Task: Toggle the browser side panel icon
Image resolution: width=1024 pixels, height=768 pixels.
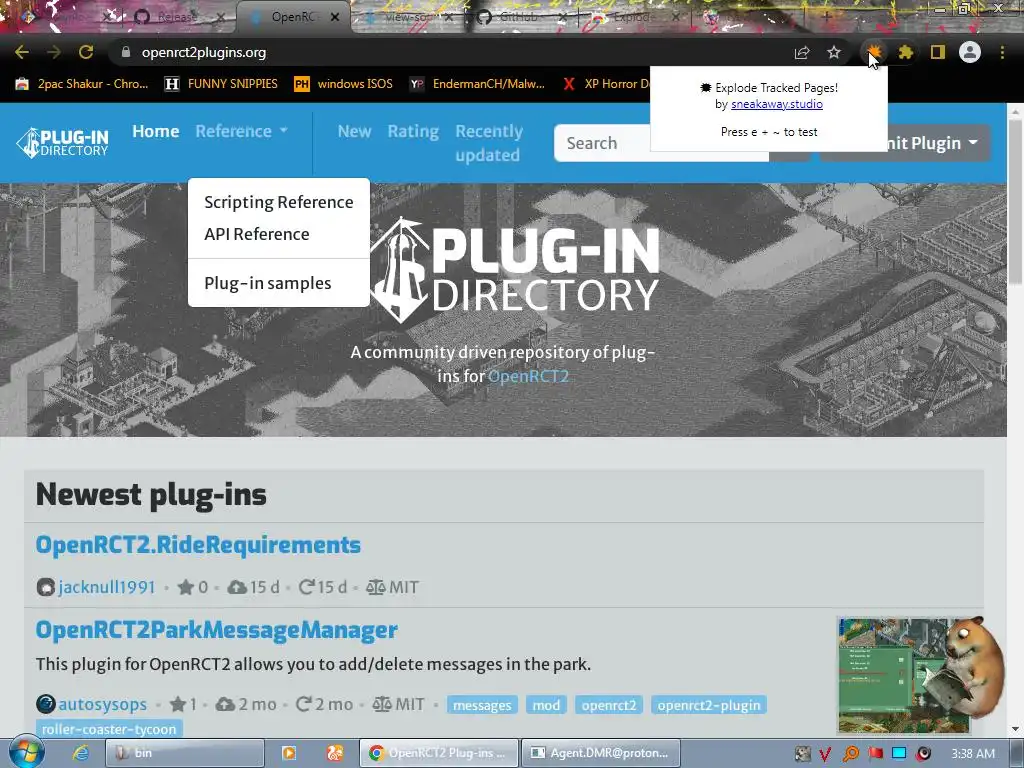Action: click(938, 52)
